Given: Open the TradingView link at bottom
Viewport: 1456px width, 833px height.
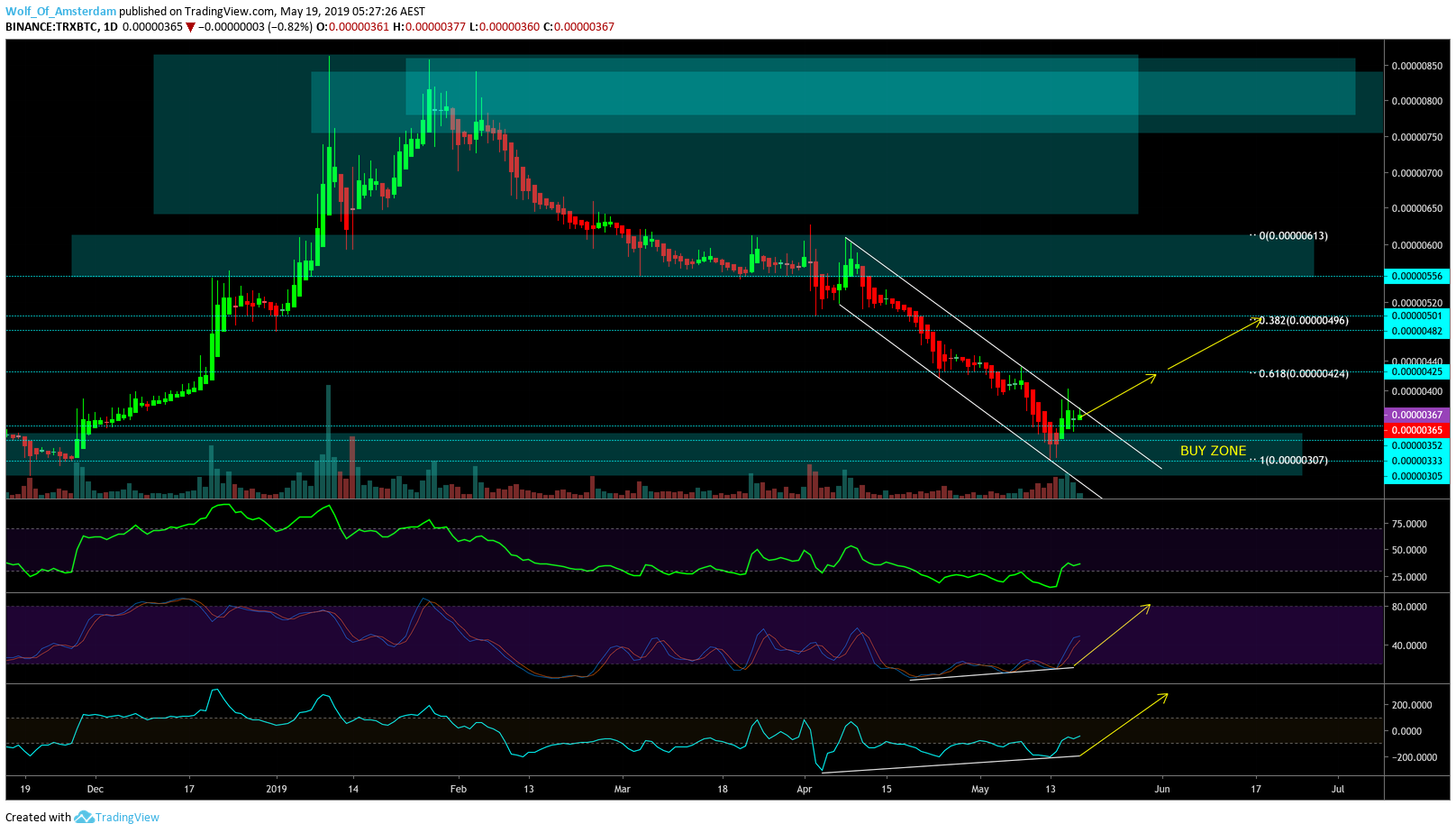Looking at the screenshot, I should point(127,818).
